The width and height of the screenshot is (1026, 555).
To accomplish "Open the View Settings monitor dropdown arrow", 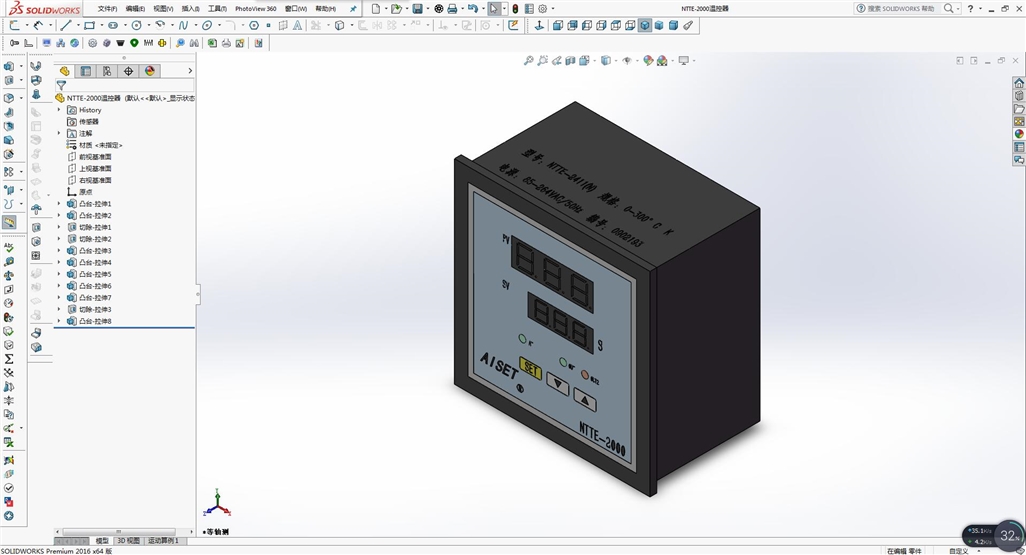I will [693, 61].
